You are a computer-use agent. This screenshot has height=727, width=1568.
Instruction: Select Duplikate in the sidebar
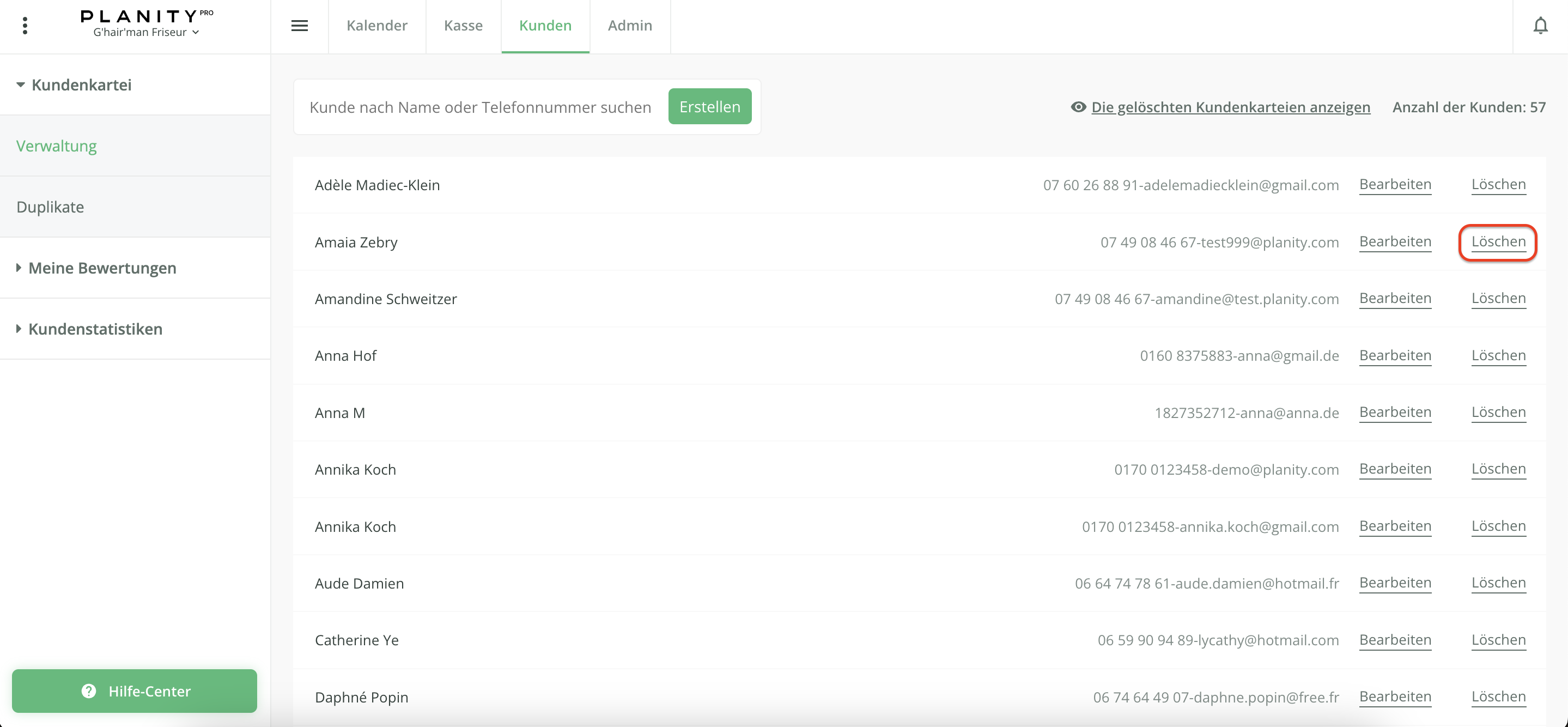(50, 207)
